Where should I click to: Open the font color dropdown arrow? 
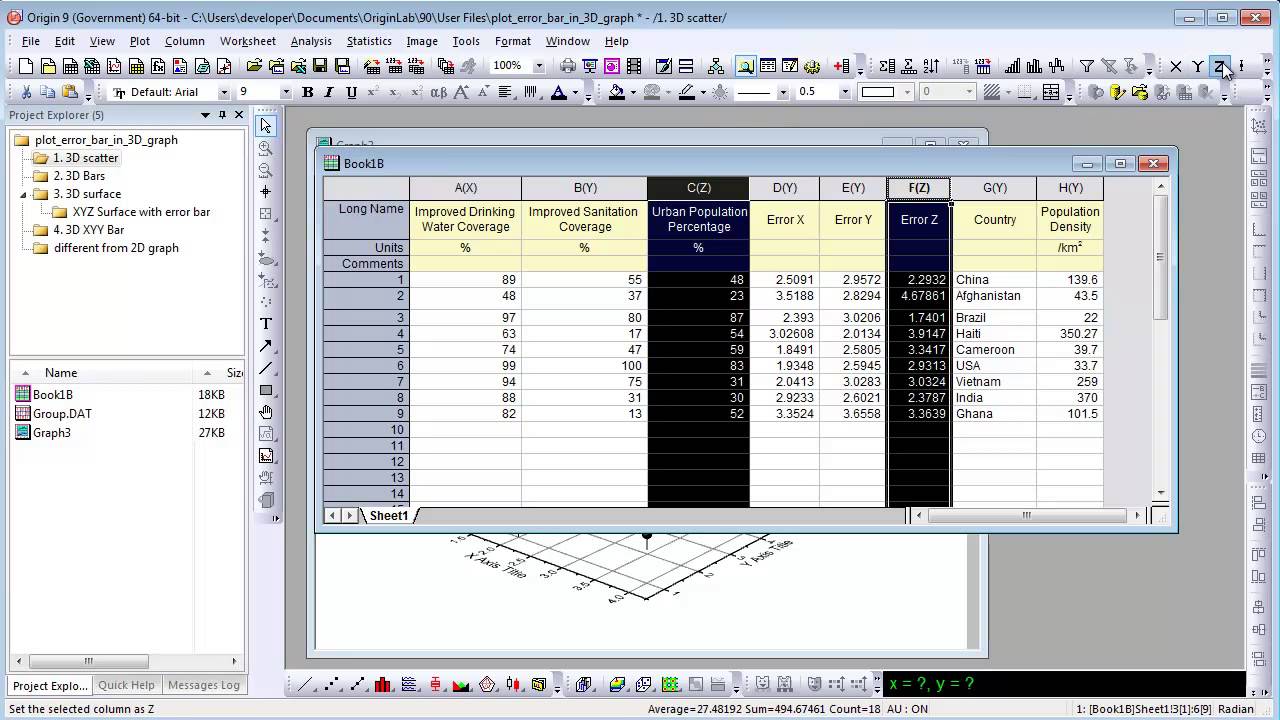point(574,93)
